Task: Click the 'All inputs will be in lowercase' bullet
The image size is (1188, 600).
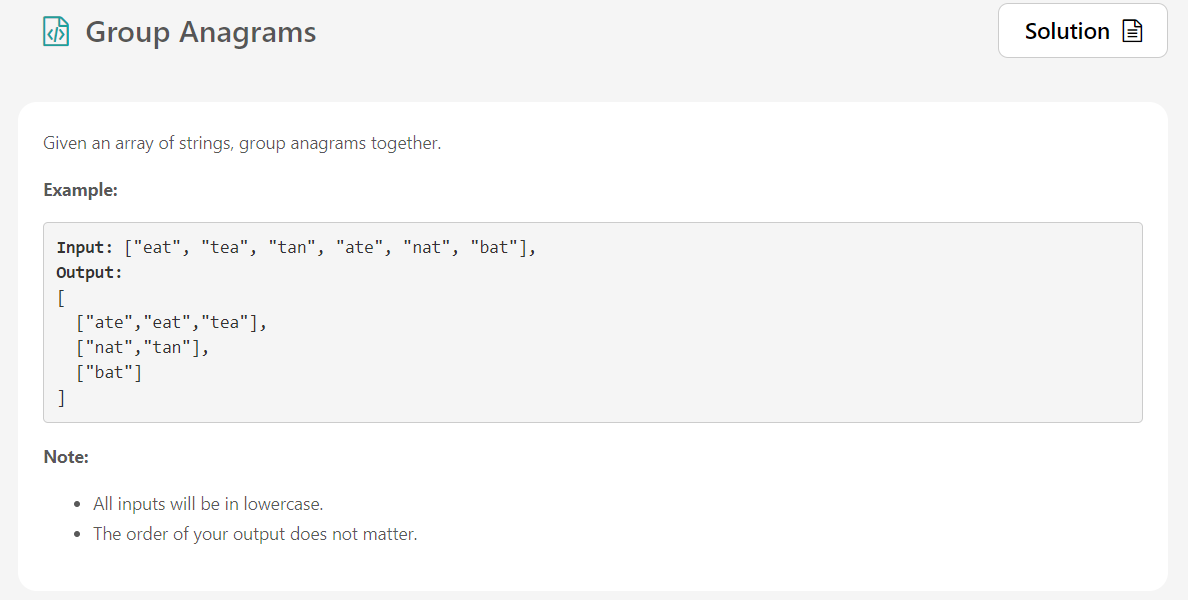Action: pos(208,504)
